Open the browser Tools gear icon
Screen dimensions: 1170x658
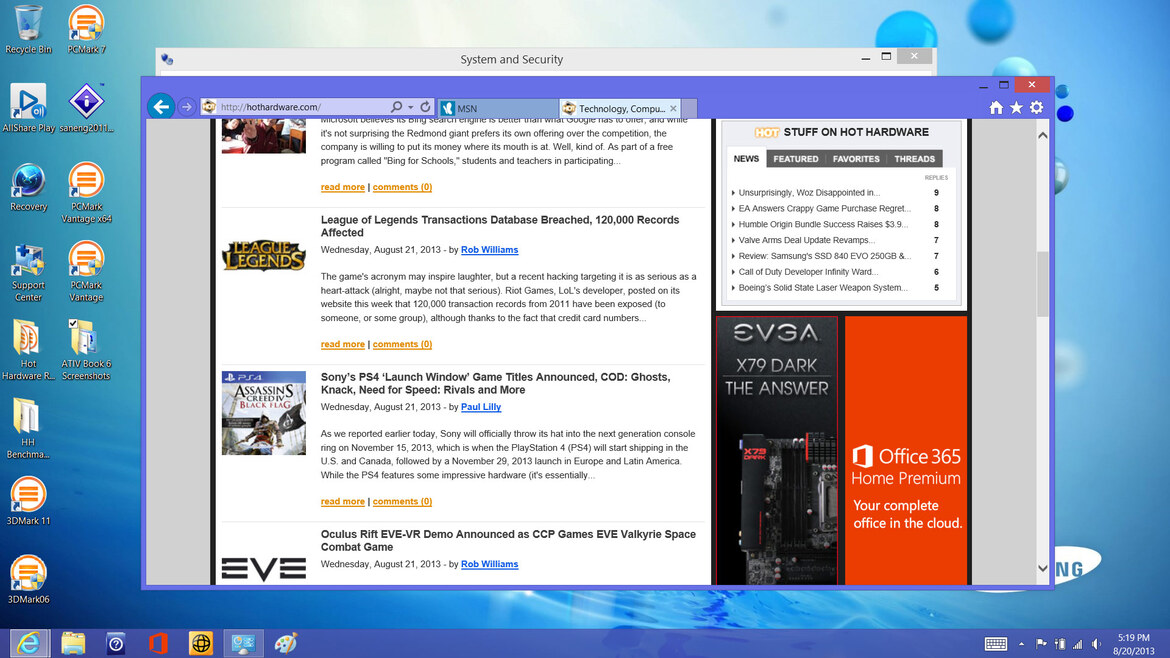pos(1036,107)
